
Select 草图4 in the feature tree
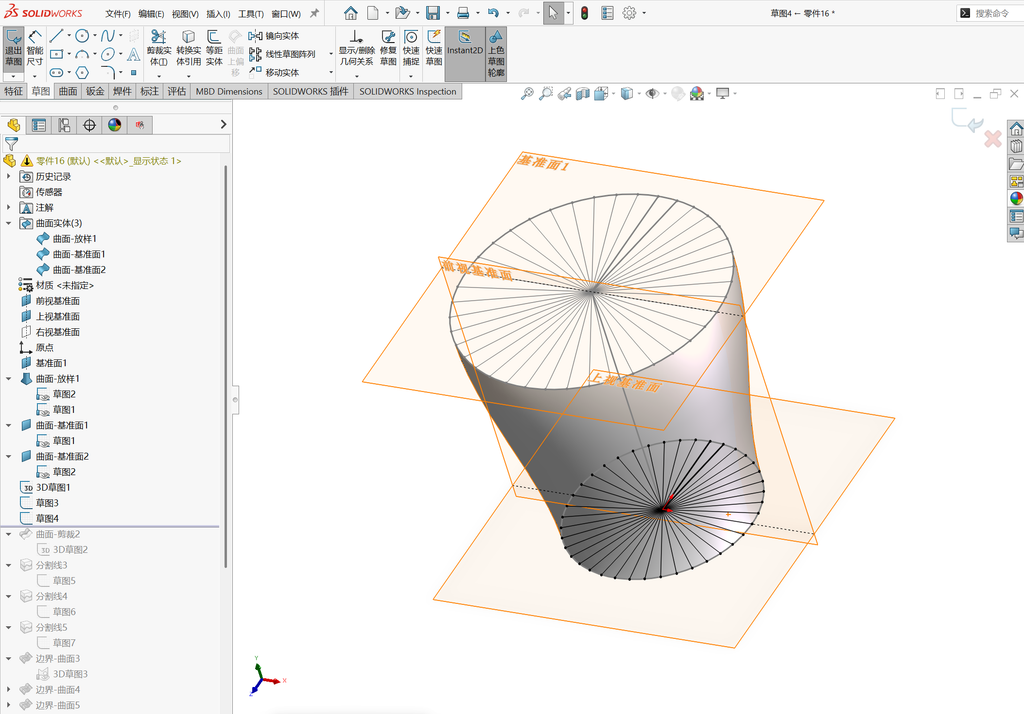47,519
